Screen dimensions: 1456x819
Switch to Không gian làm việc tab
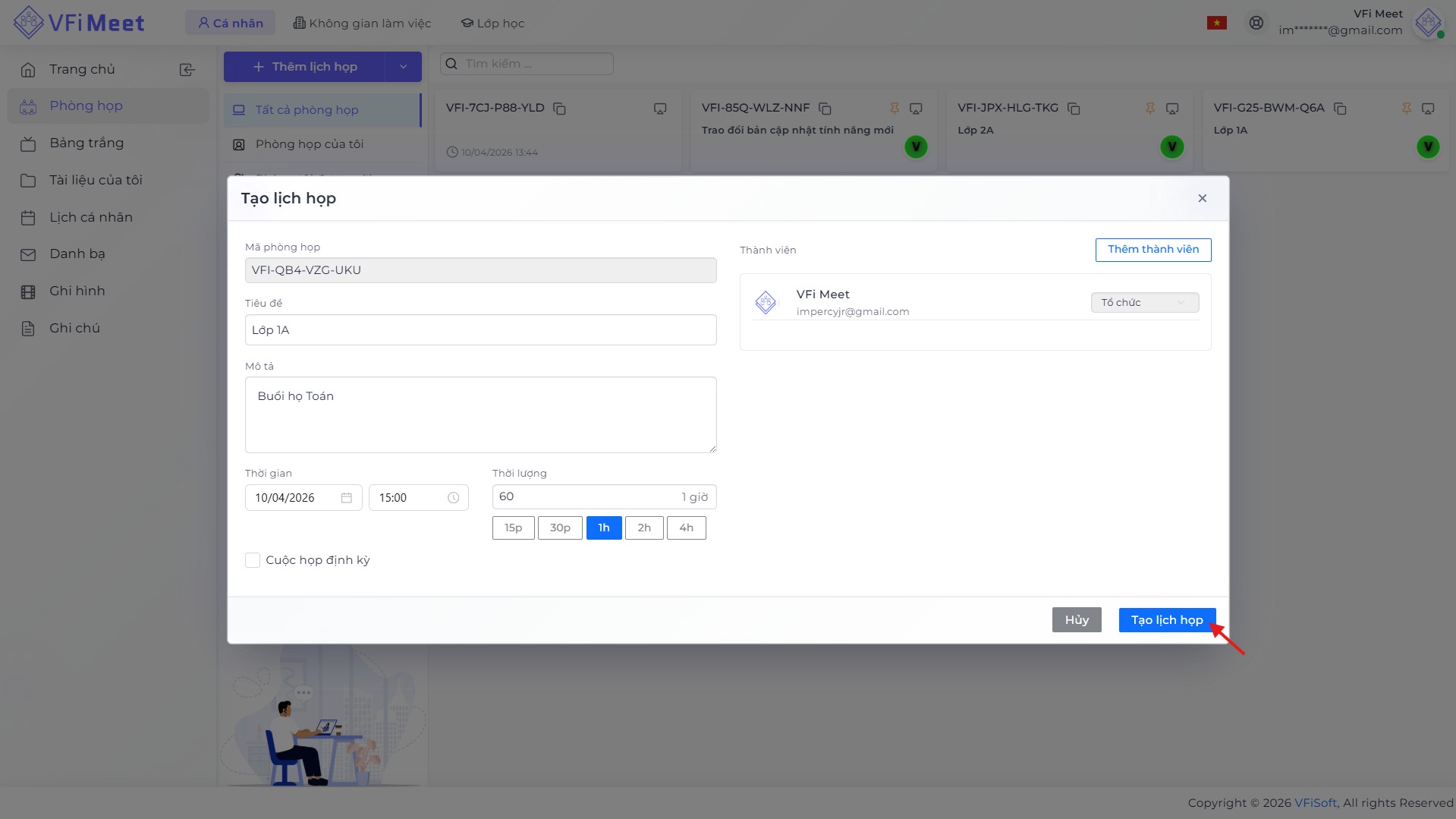(362, 23)
